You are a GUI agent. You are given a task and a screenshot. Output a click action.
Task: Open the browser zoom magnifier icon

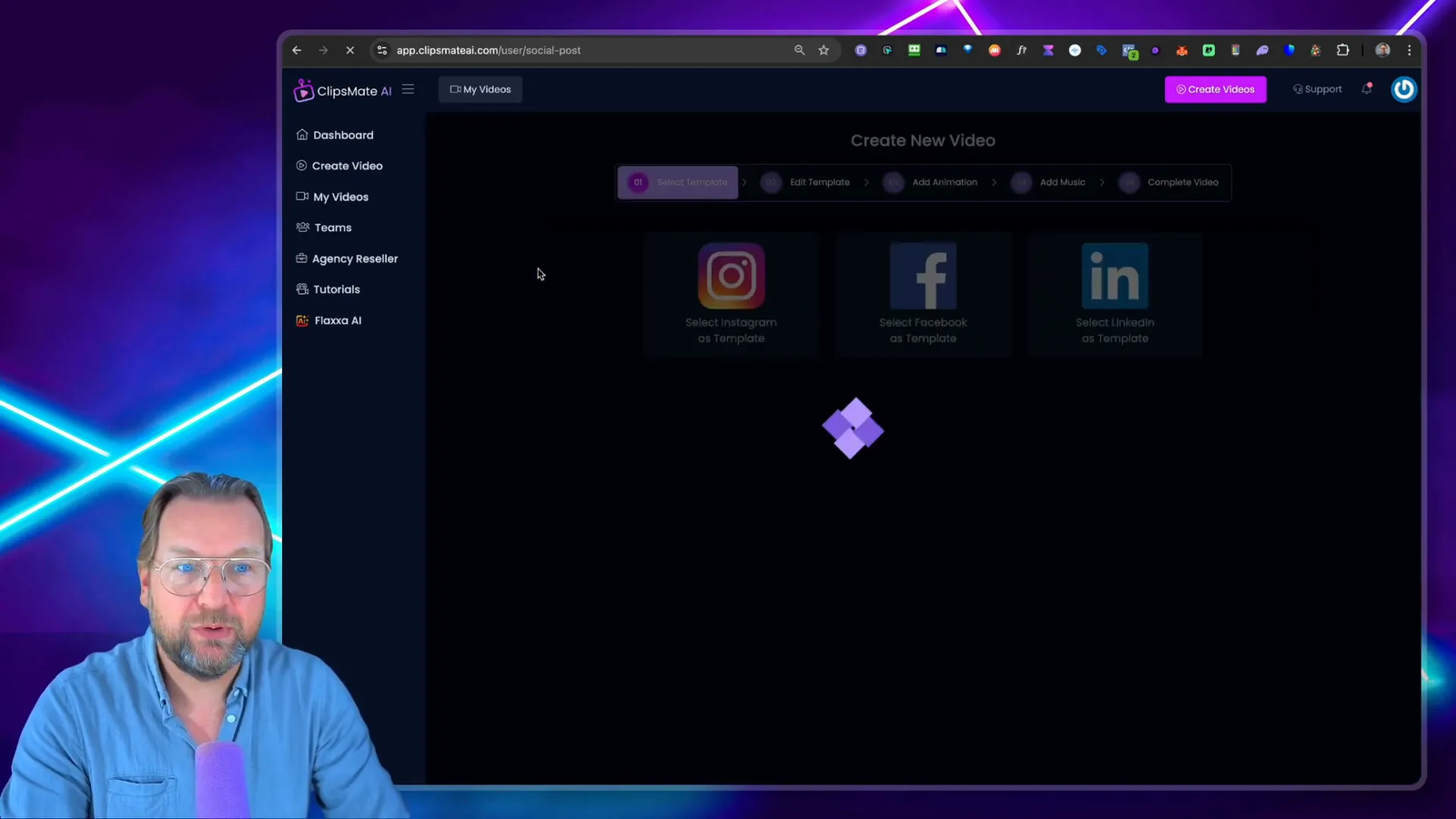[799, 50]
